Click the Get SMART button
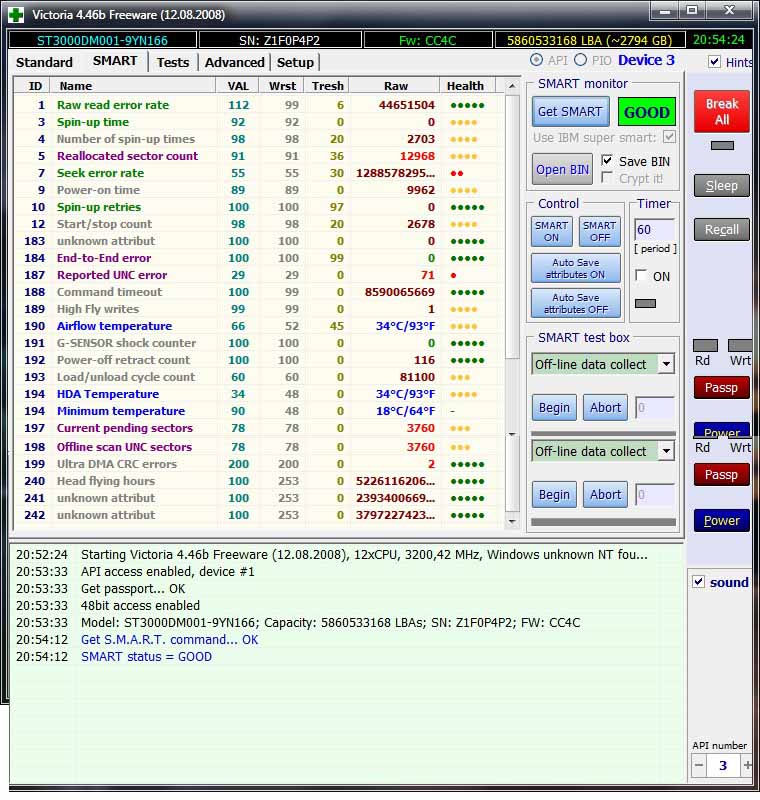Viewport: 760px width, 800px height. click(x=570, y=112)
